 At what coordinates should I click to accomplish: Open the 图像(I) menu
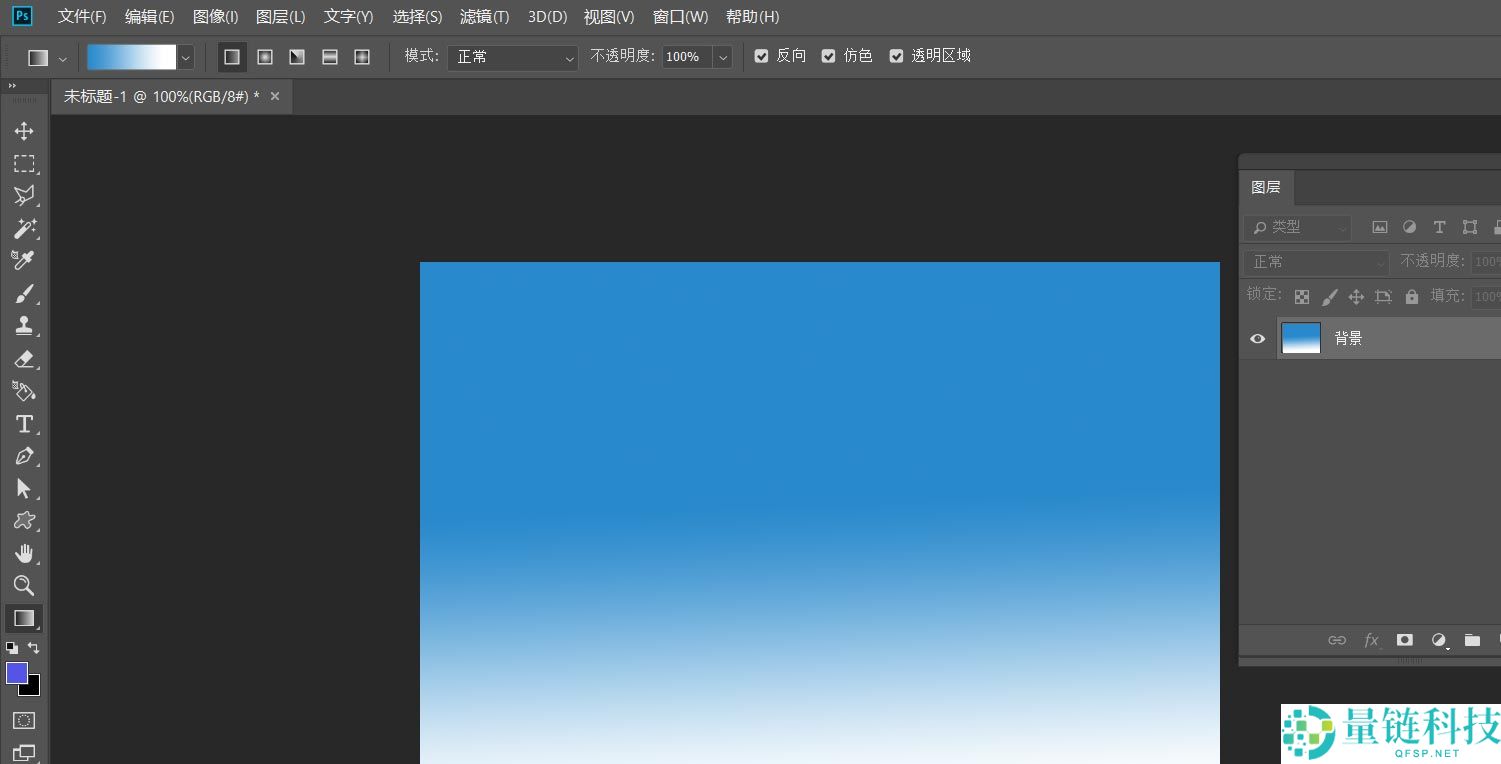pyautogui.click(x=215, y=17)
